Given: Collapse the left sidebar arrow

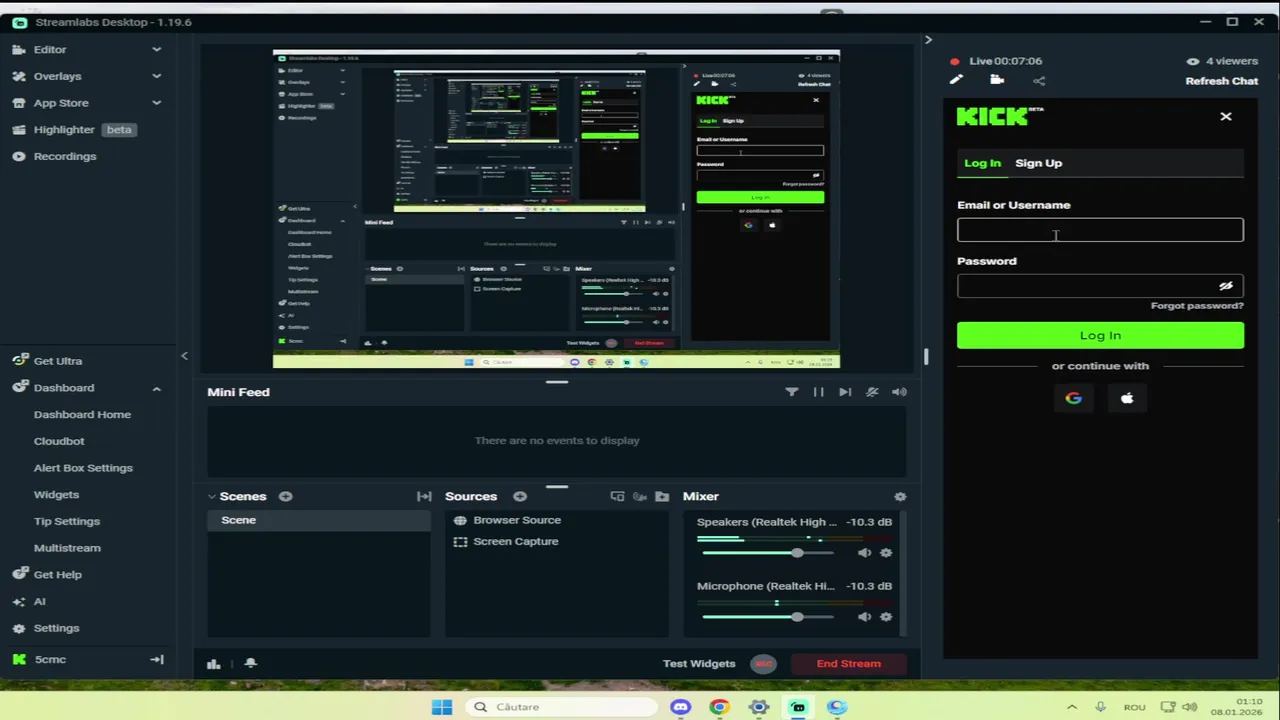Looking at the screenshot, I should pyautogui.click(x=184, y=356).
